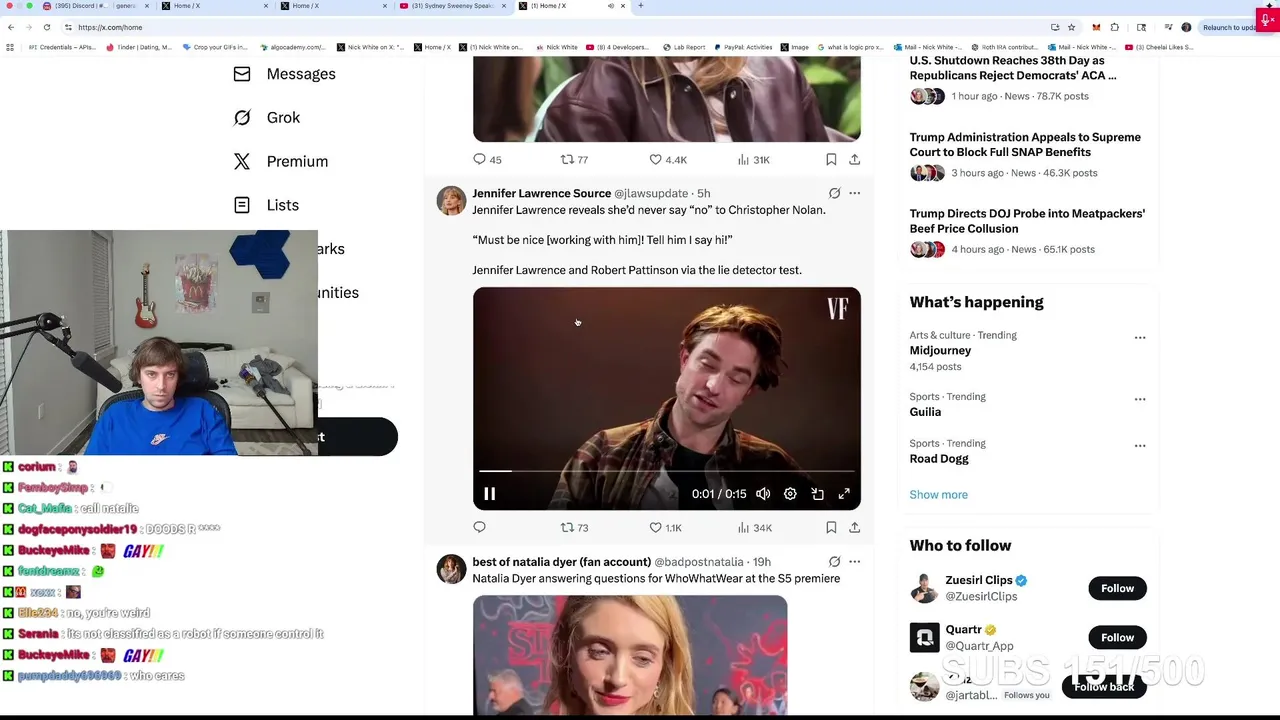
Task: Open Jennifer Lawrence Source profile avatar
Action: [451, 201]
